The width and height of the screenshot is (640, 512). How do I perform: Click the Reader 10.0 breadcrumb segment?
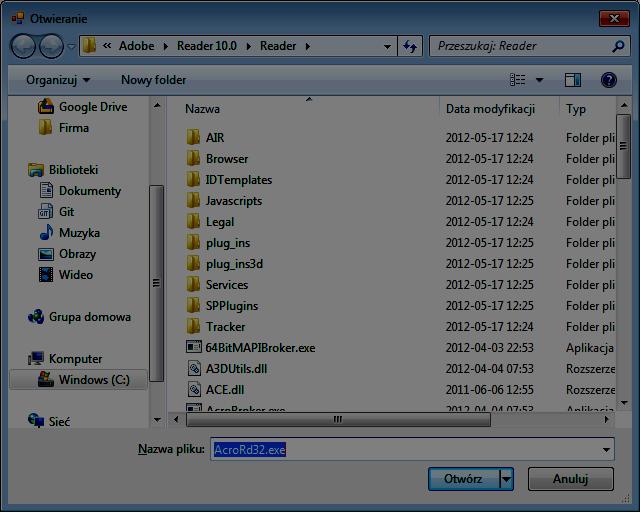pos(207,46)
